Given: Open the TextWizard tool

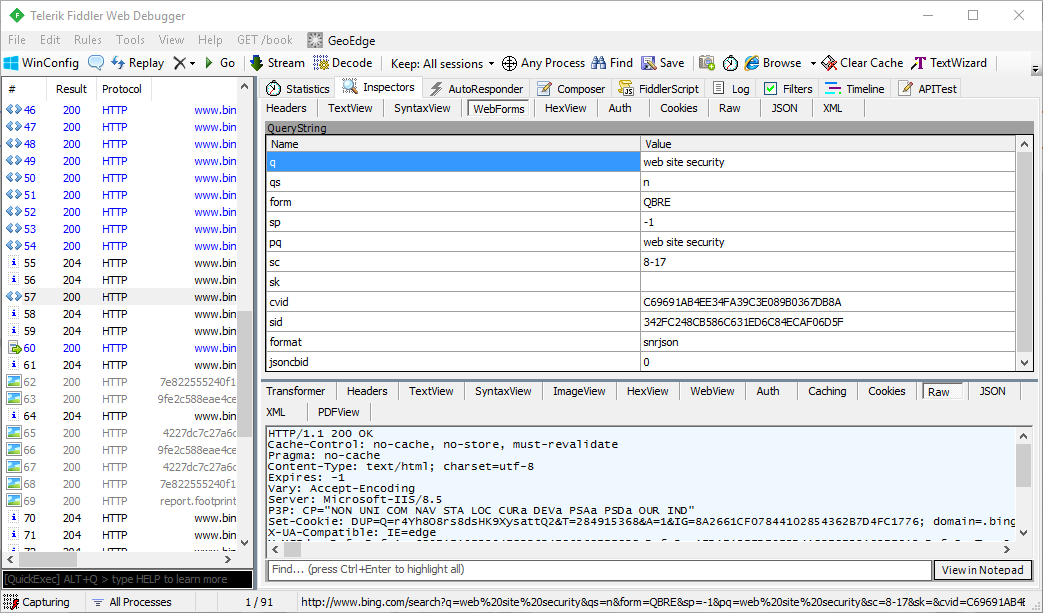Looking at the screenshot, I should click(x=948, y=62).
